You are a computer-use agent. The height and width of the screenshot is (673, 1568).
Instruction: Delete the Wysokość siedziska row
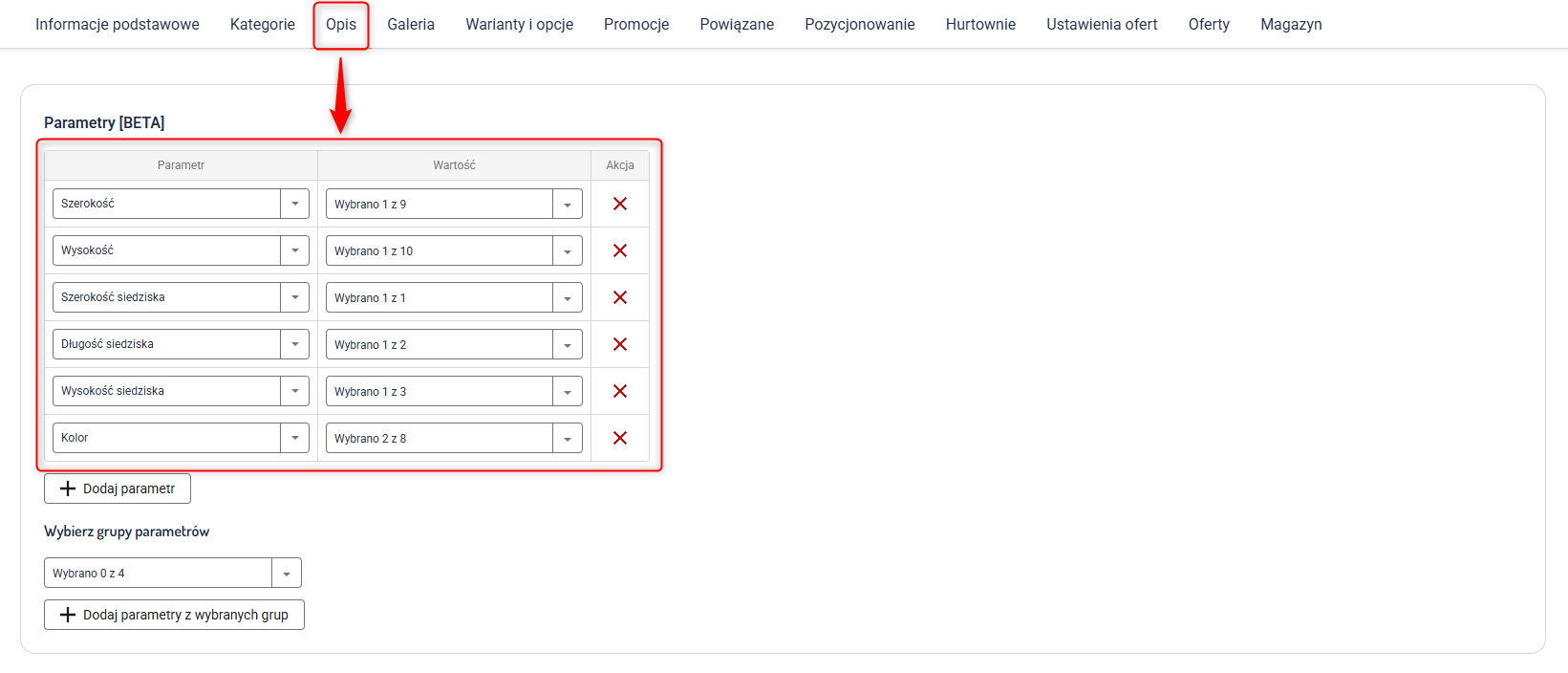click(x=620, y=391)
